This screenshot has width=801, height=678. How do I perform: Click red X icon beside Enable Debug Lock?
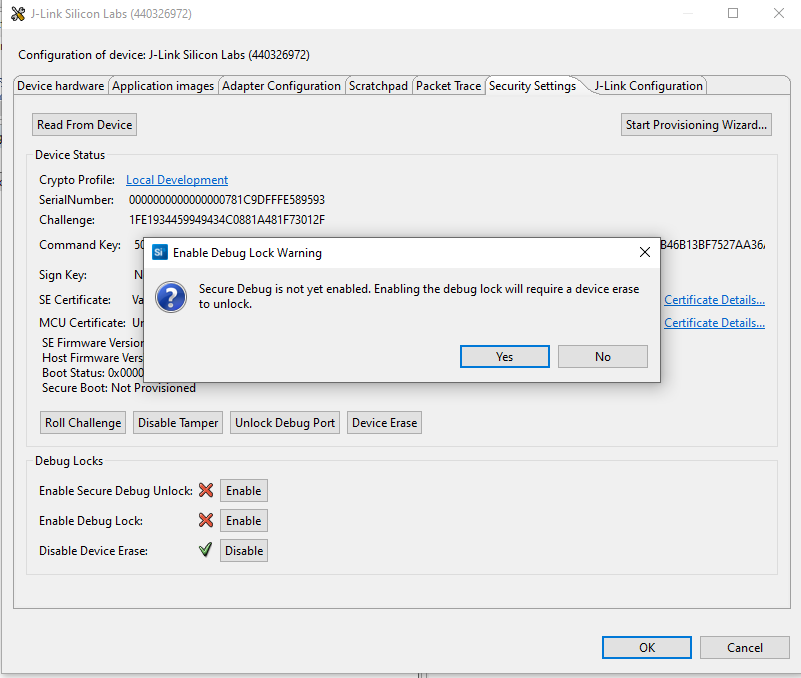(x=205, y=521)
